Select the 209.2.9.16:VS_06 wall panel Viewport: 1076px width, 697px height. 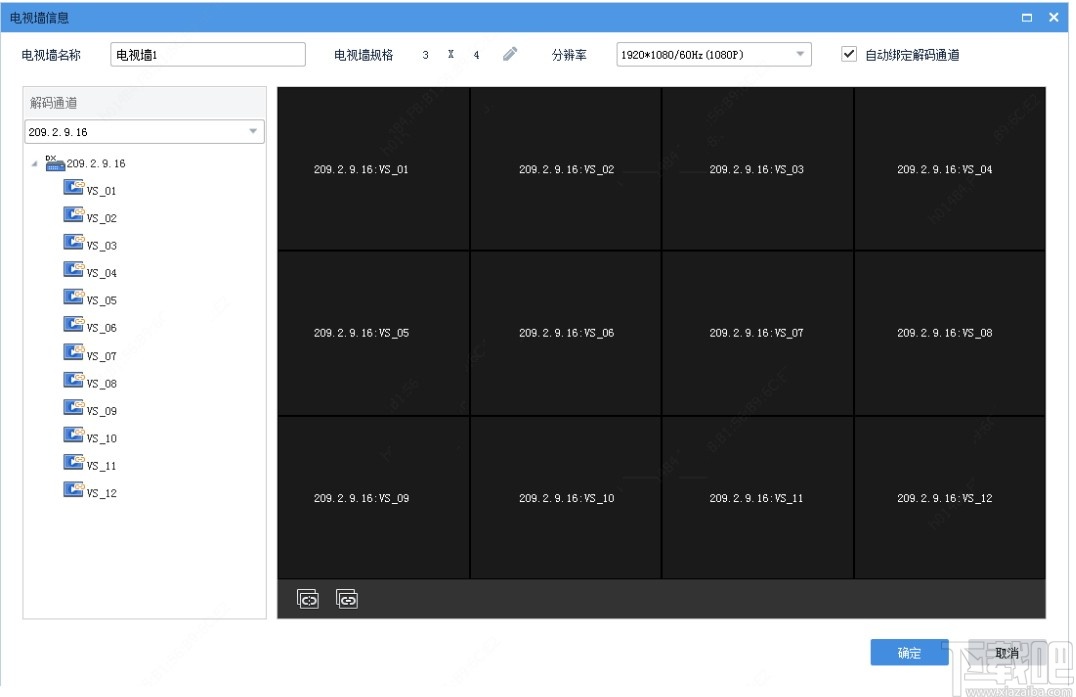[565, 333]
